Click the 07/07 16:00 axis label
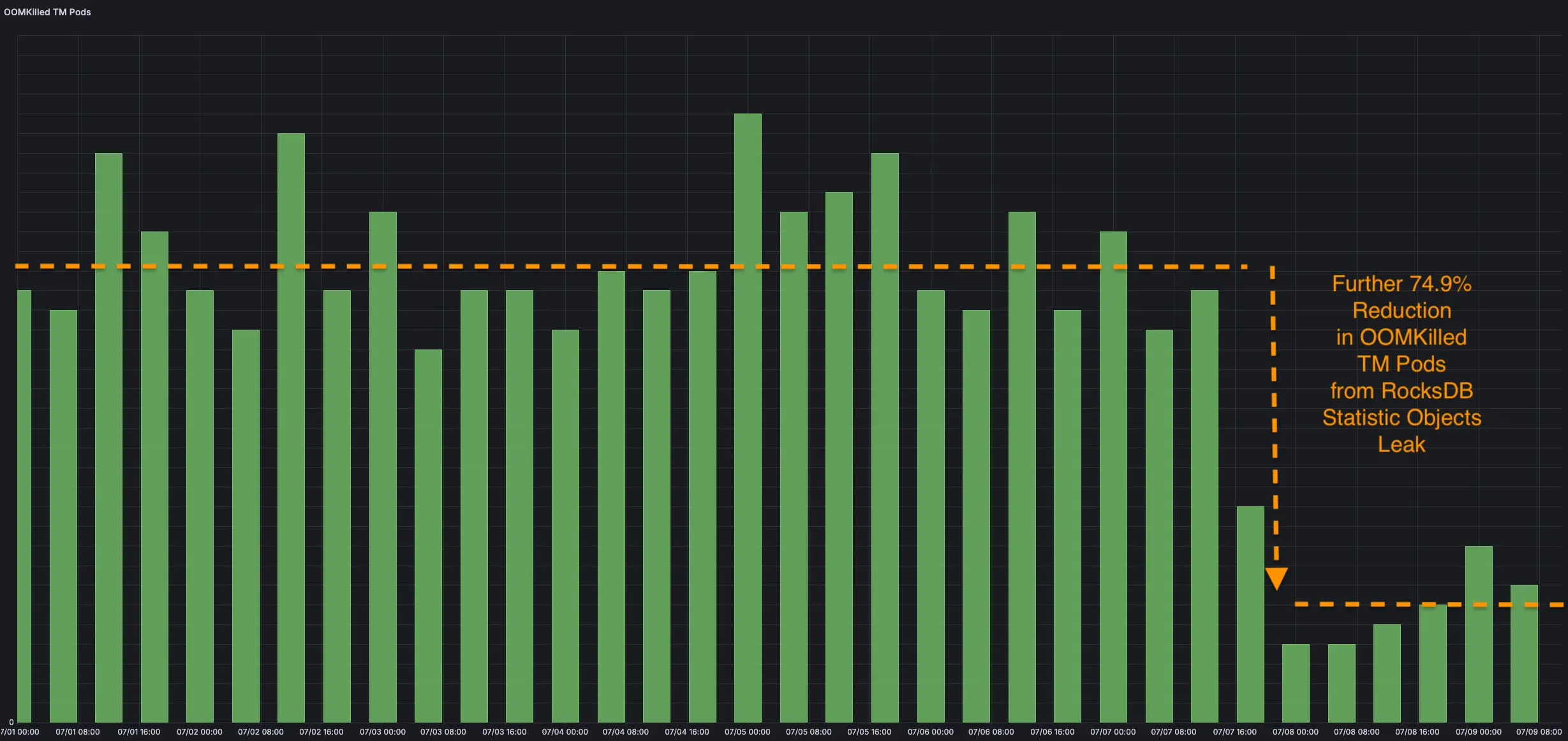The image size is (1568, 741). [1235, 732]
